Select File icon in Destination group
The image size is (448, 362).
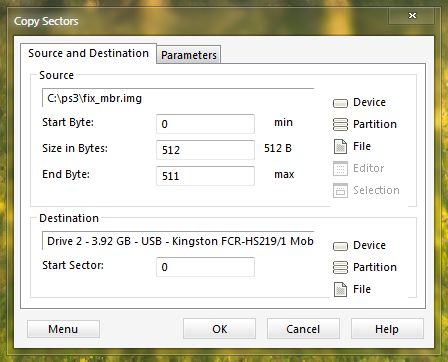(x=340, y=290)
